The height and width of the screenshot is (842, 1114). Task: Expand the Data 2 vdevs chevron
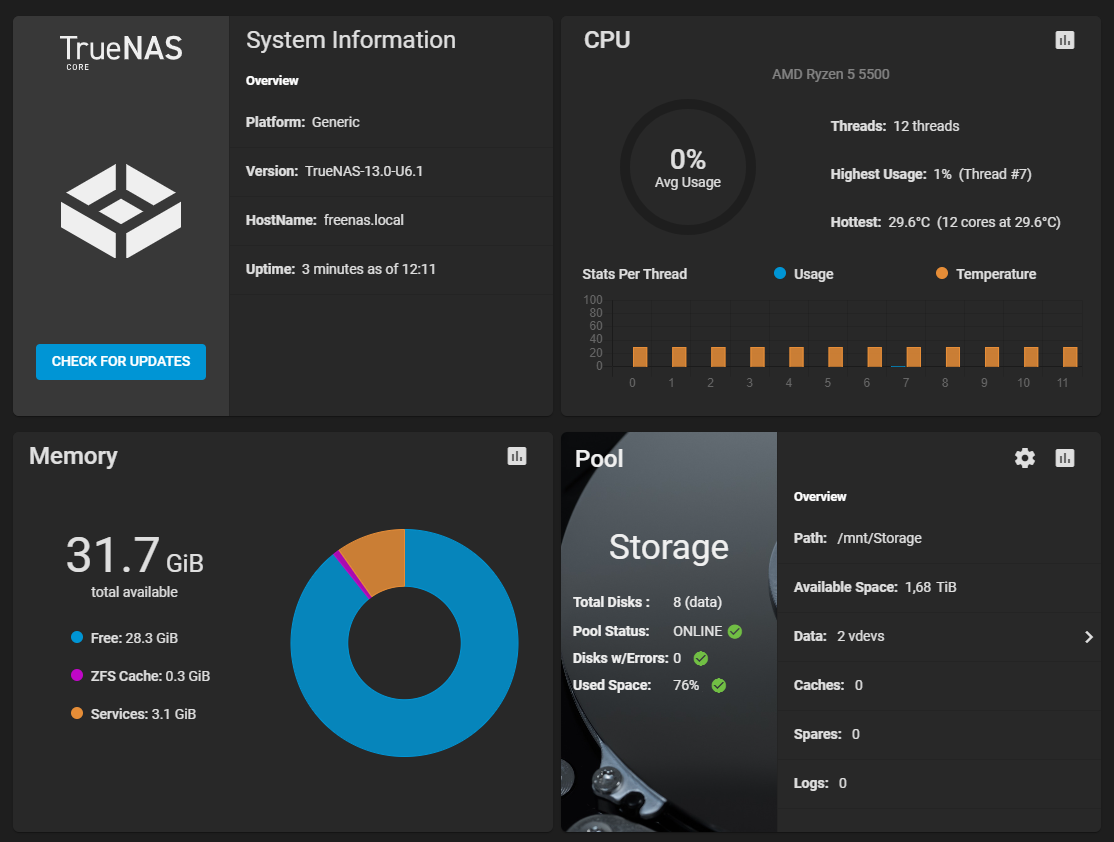[1088, 637]
